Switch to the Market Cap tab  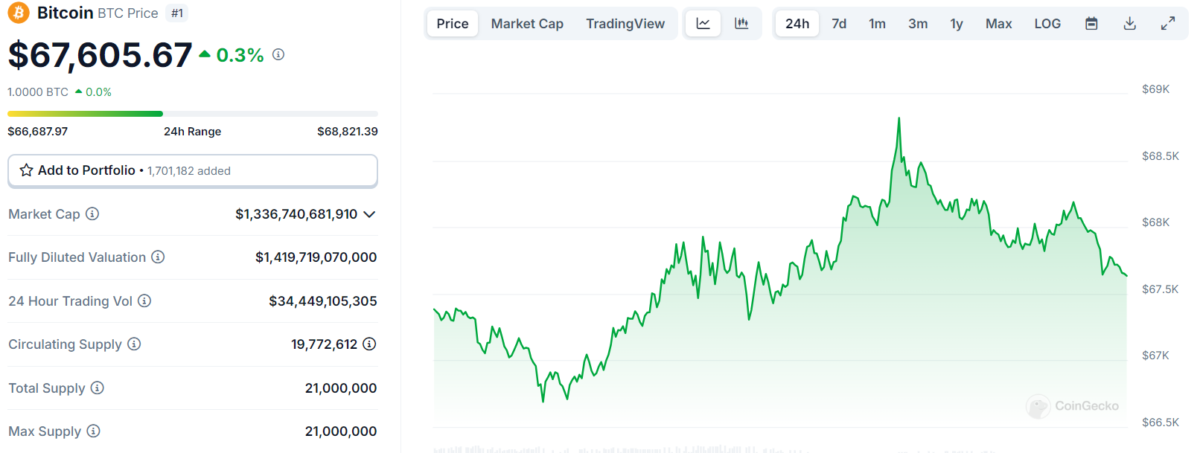tap(527, 24)
